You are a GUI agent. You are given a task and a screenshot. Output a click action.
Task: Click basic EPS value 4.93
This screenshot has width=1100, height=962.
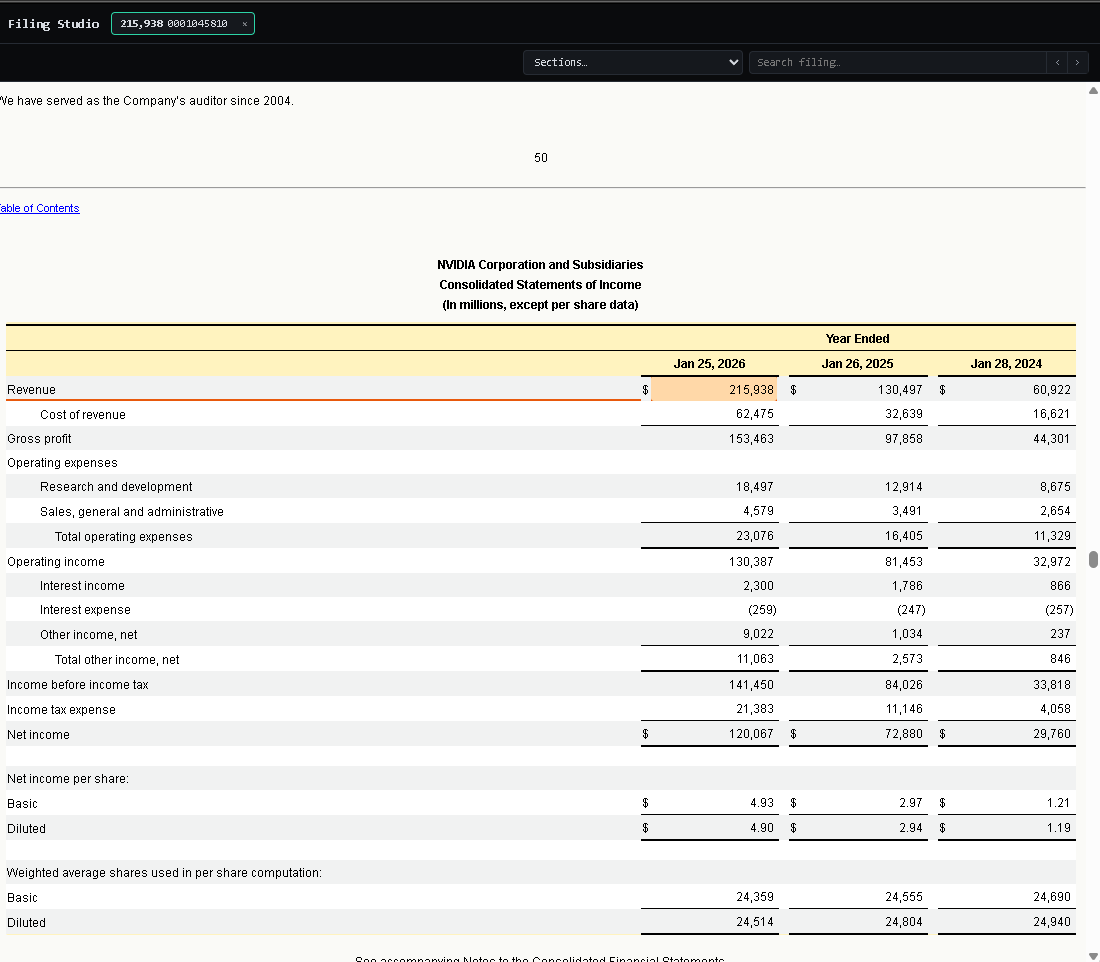pos(761,803)
